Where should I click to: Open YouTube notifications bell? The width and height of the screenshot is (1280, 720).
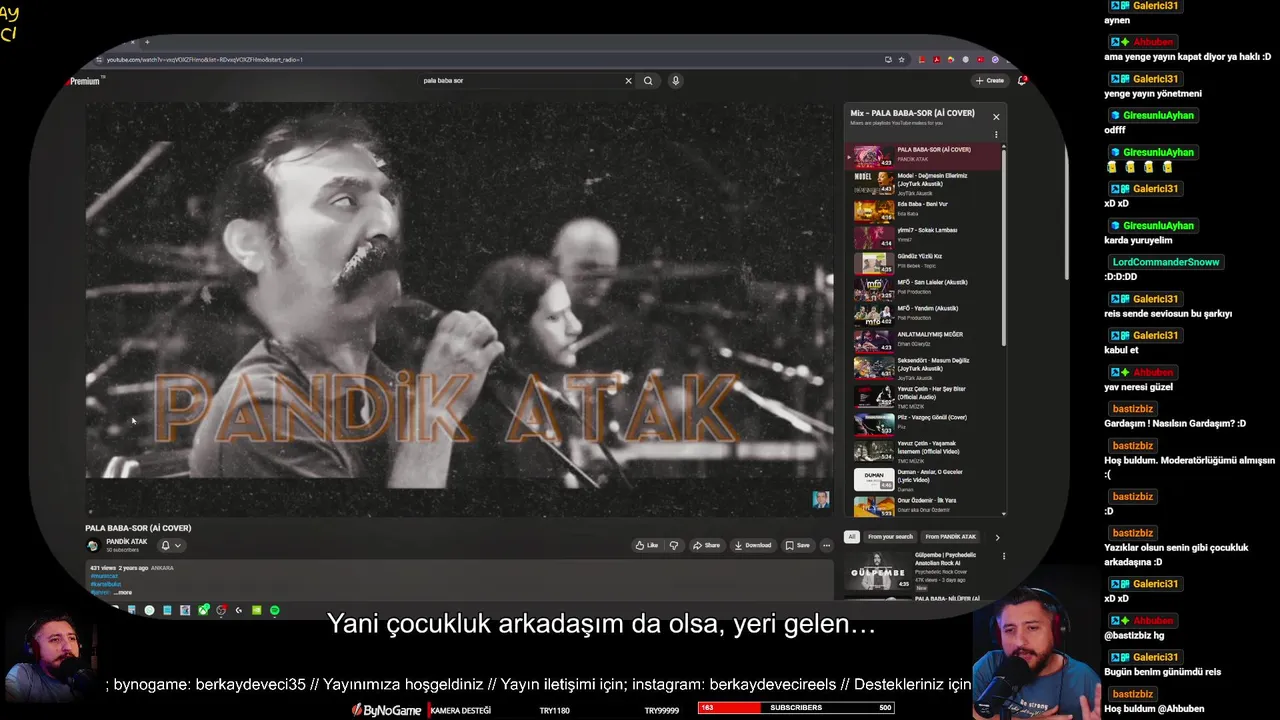[x=1021, y=81]
